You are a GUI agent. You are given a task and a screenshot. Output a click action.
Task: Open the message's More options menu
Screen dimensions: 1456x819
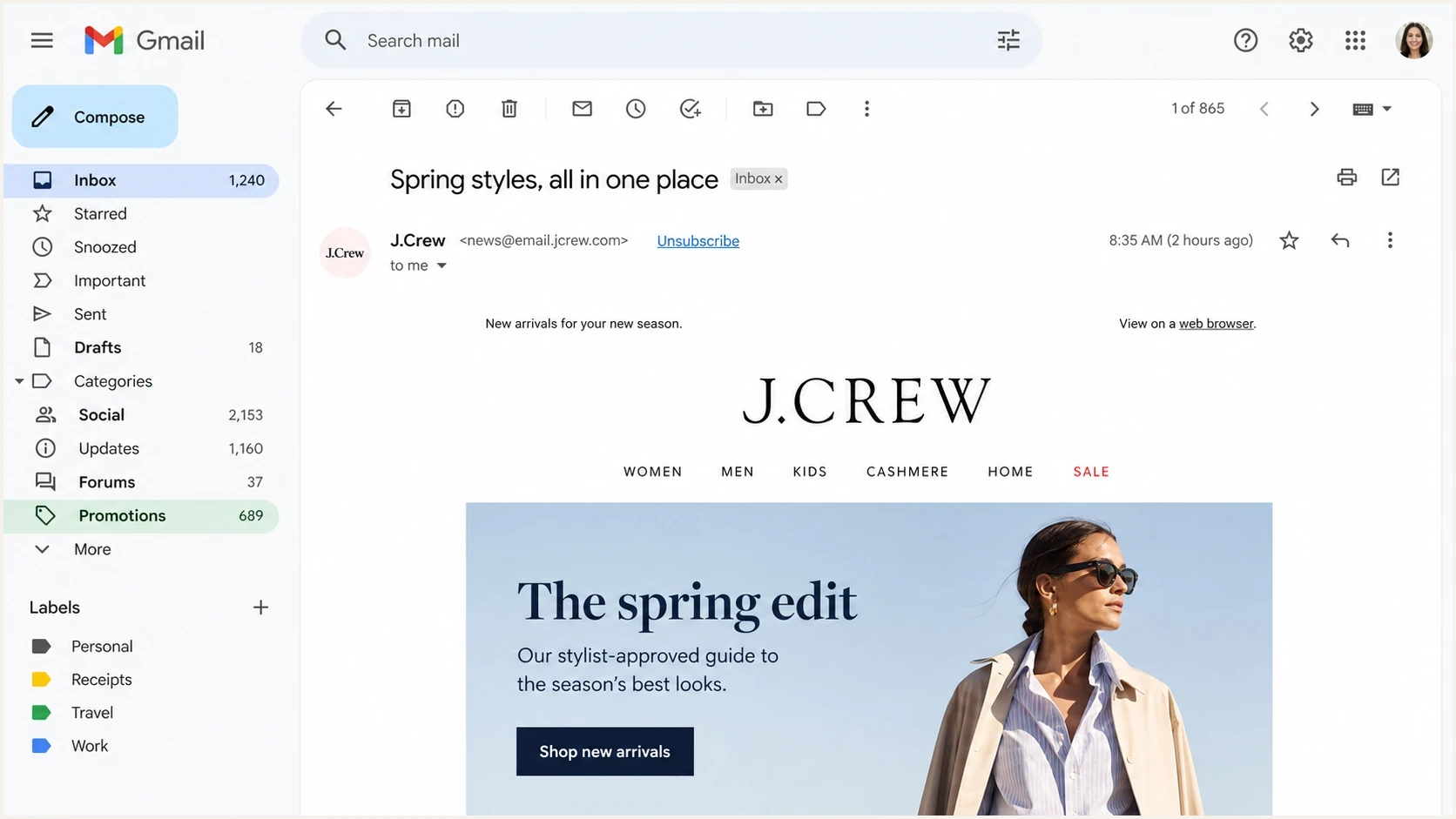(1390, 240)
